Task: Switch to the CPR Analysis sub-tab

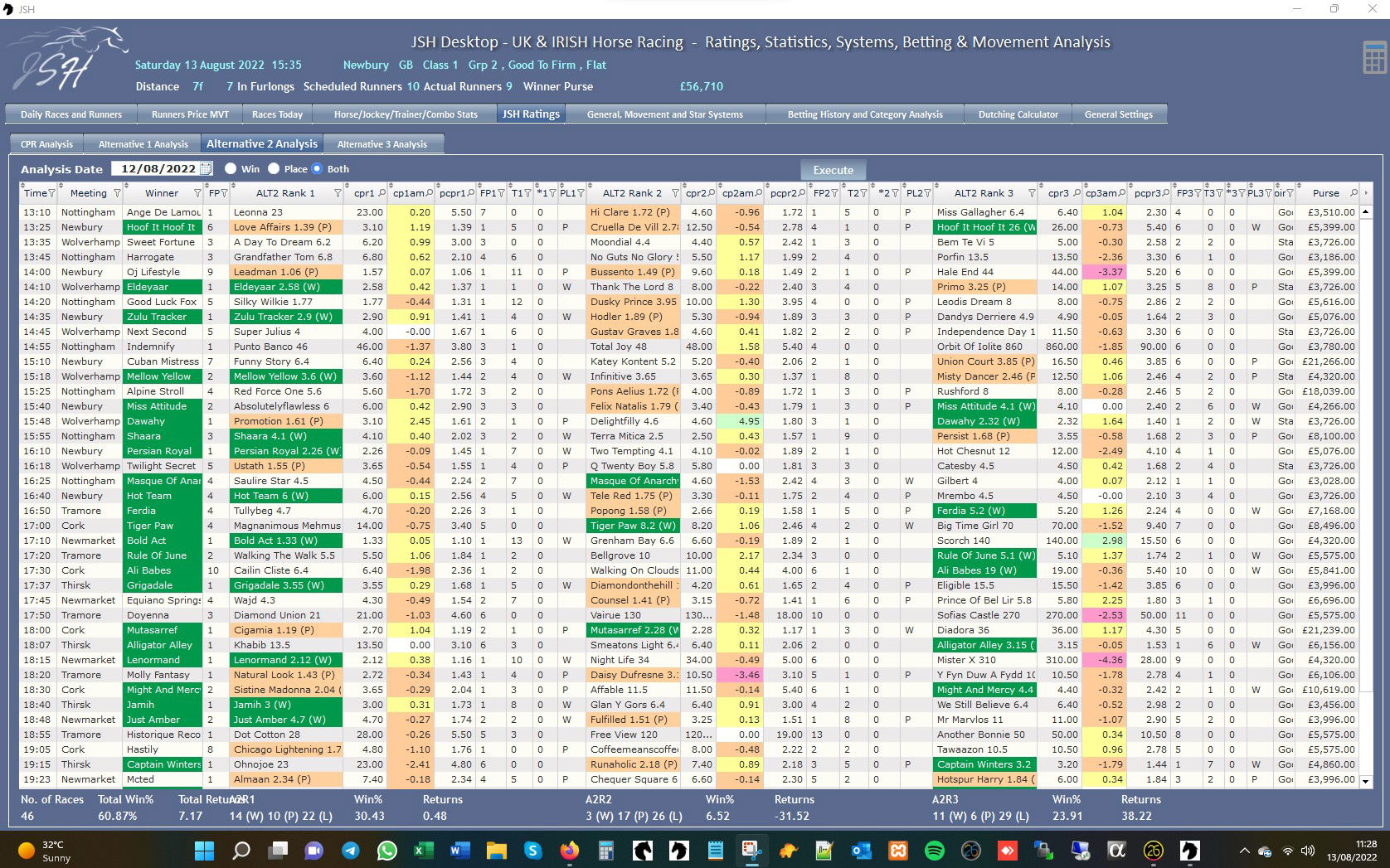Action: 46,144
